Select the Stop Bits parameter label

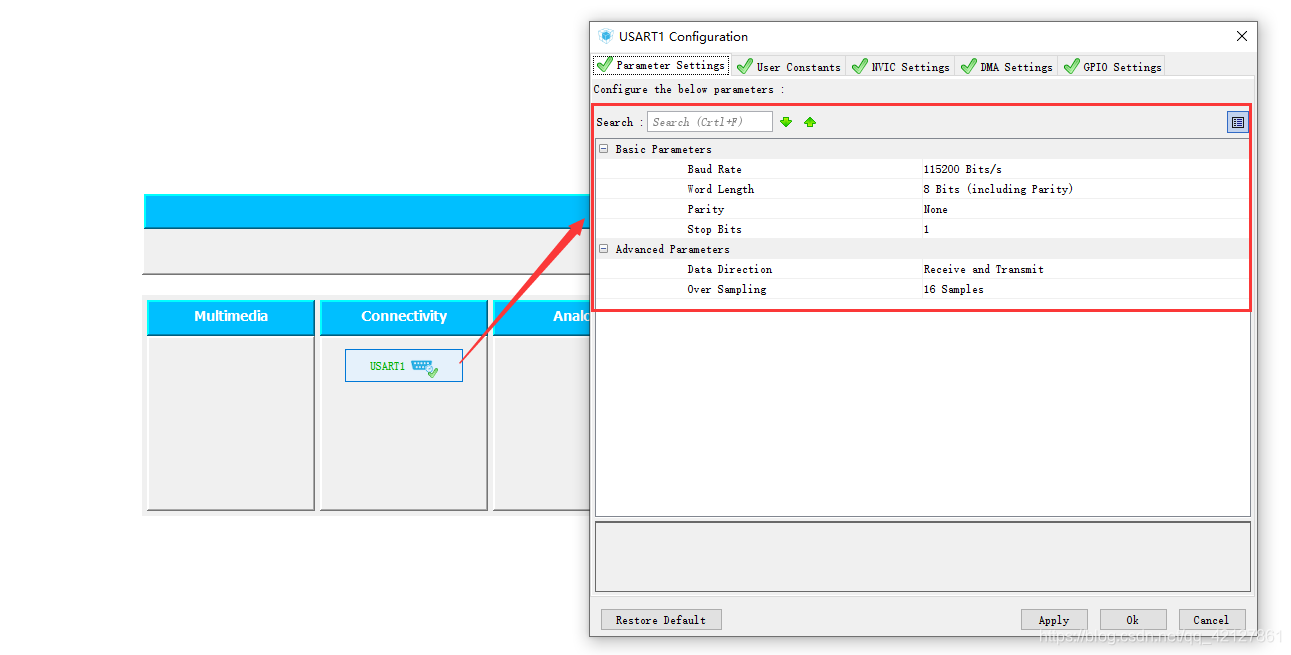point(714,229)
